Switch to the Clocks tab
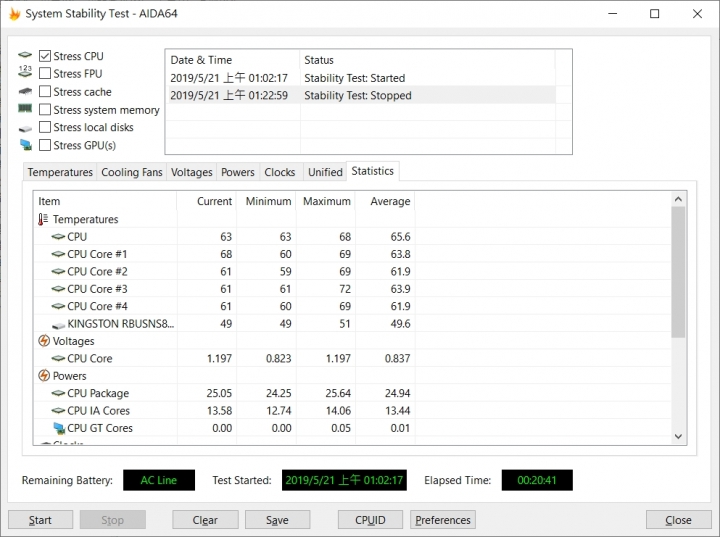Viewport: 720px width, 537px height. (280, 172)
